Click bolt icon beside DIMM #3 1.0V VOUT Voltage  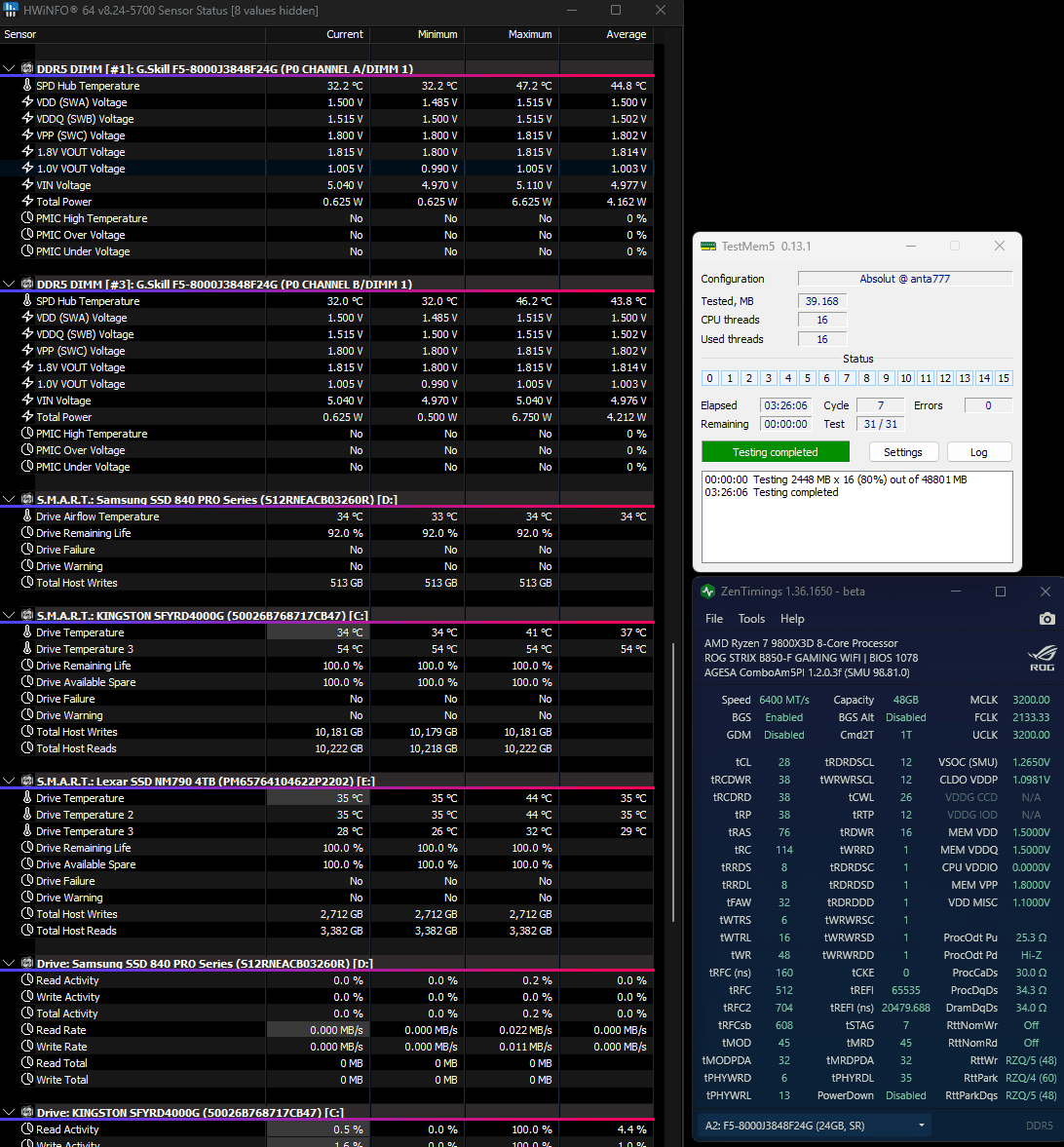coord(27,384)
